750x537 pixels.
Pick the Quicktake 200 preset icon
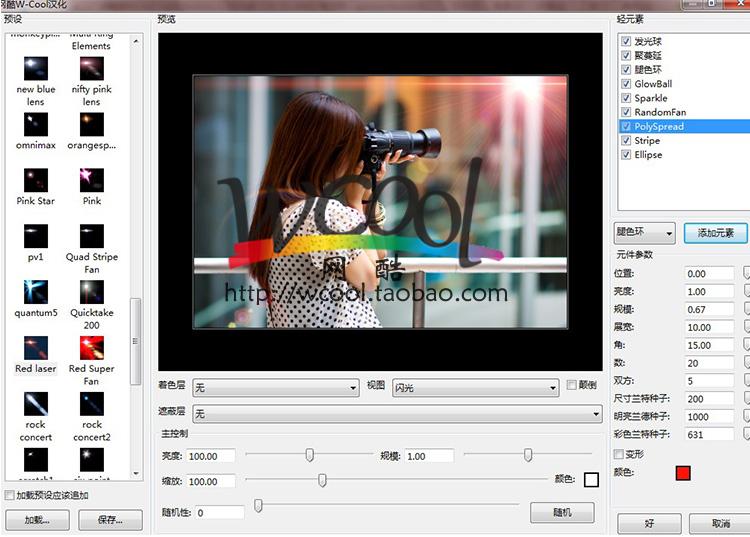point(92,292)
